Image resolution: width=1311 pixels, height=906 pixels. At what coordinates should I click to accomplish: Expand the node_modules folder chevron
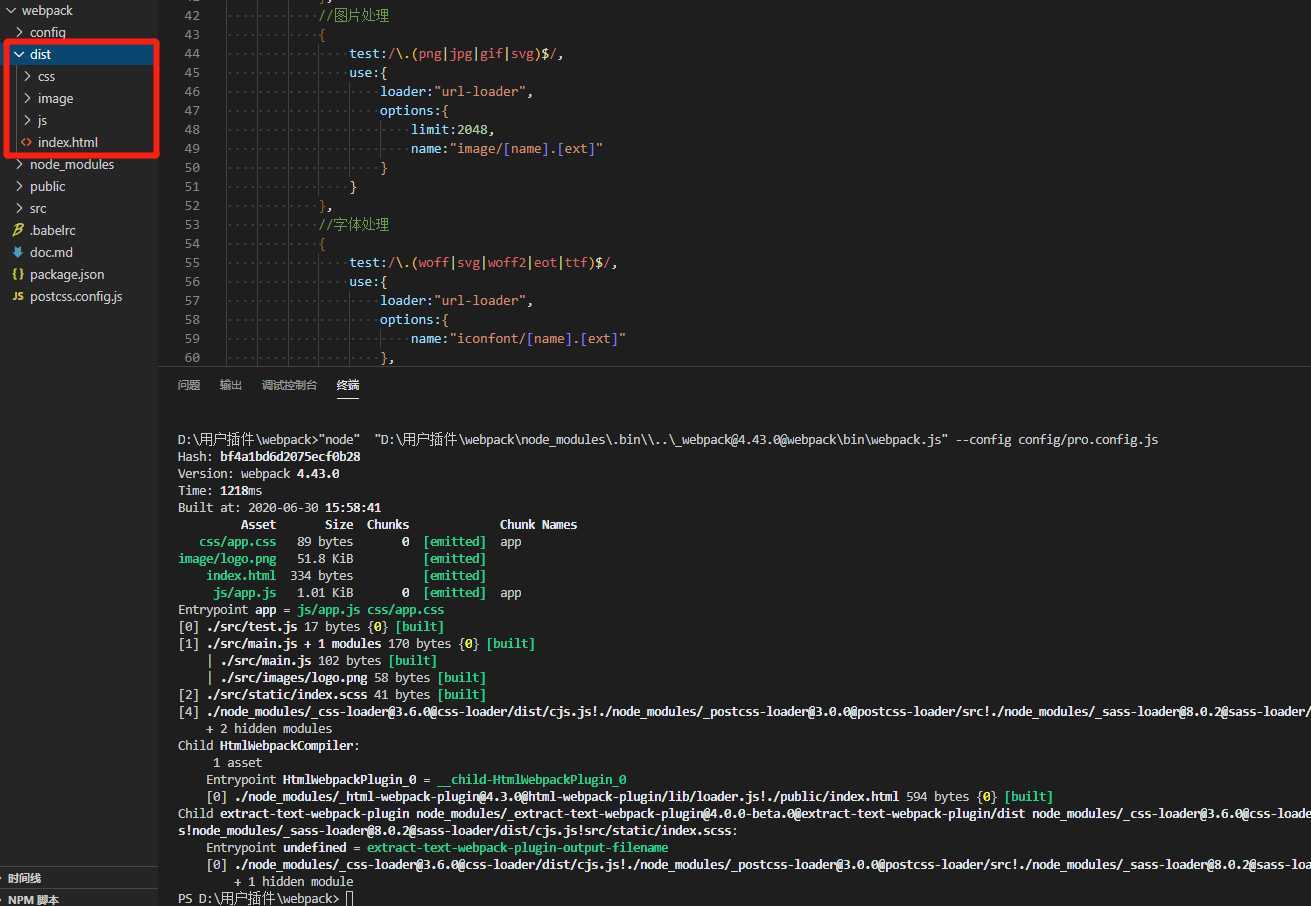pyautogui.click(x=19, y=165)
